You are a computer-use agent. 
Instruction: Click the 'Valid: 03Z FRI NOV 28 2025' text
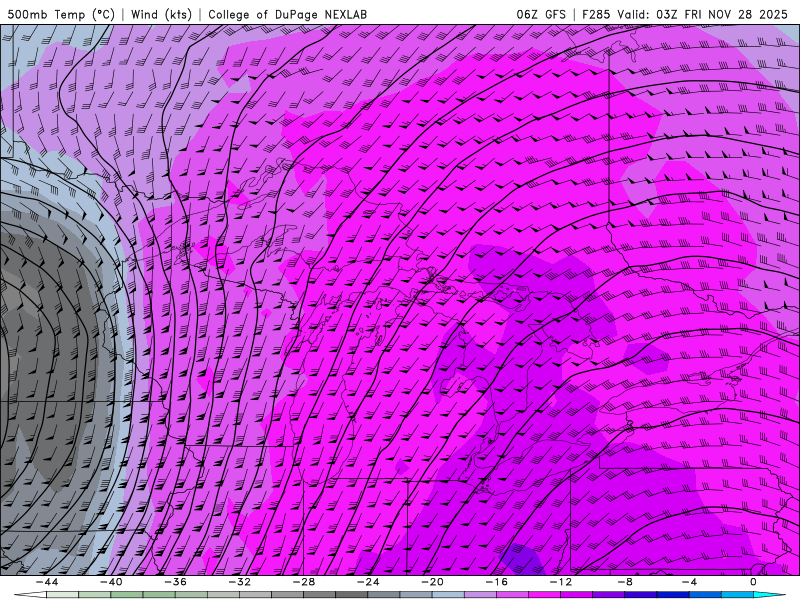pos(703,14)
